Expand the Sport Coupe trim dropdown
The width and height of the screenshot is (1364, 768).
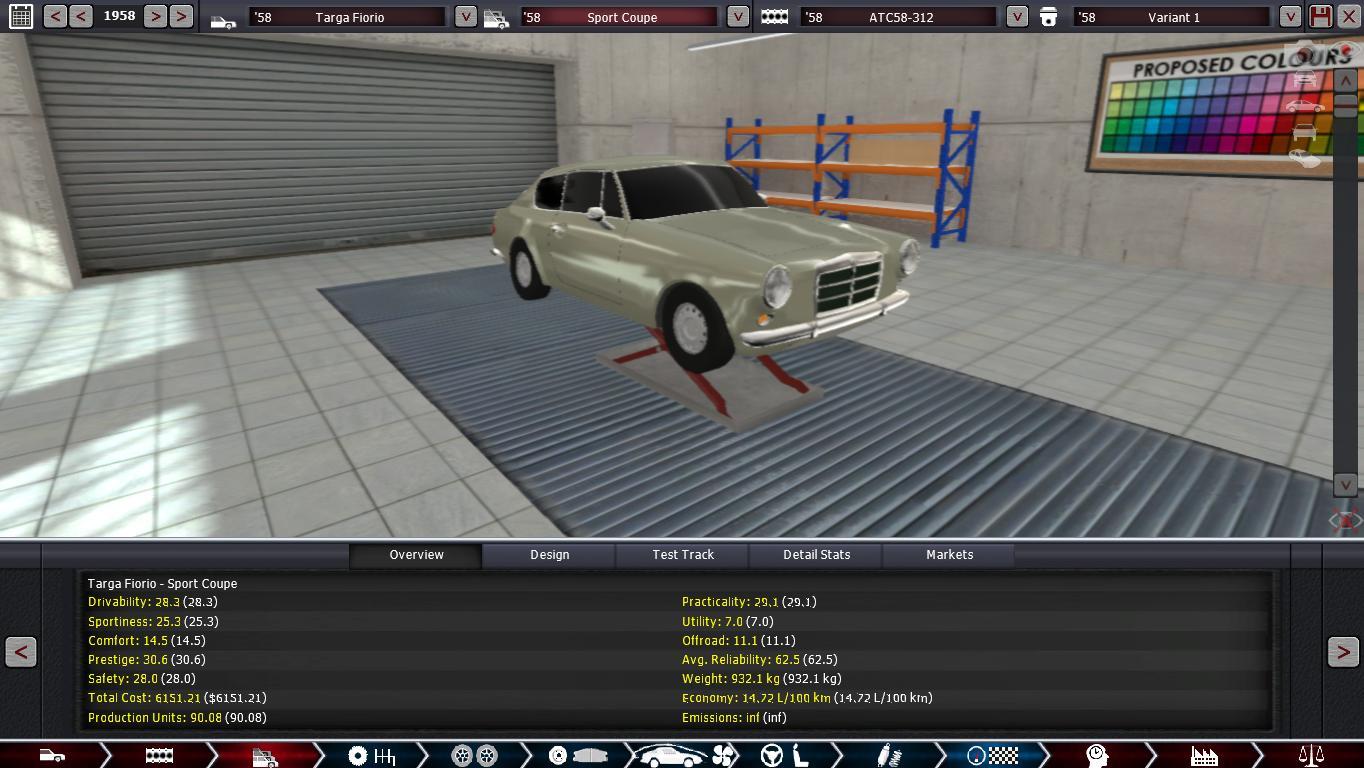point(737,16)
